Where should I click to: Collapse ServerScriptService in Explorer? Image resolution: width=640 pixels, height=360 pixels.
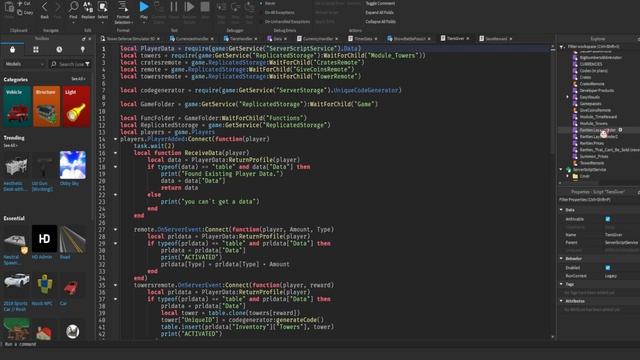[x=561, y=169]
